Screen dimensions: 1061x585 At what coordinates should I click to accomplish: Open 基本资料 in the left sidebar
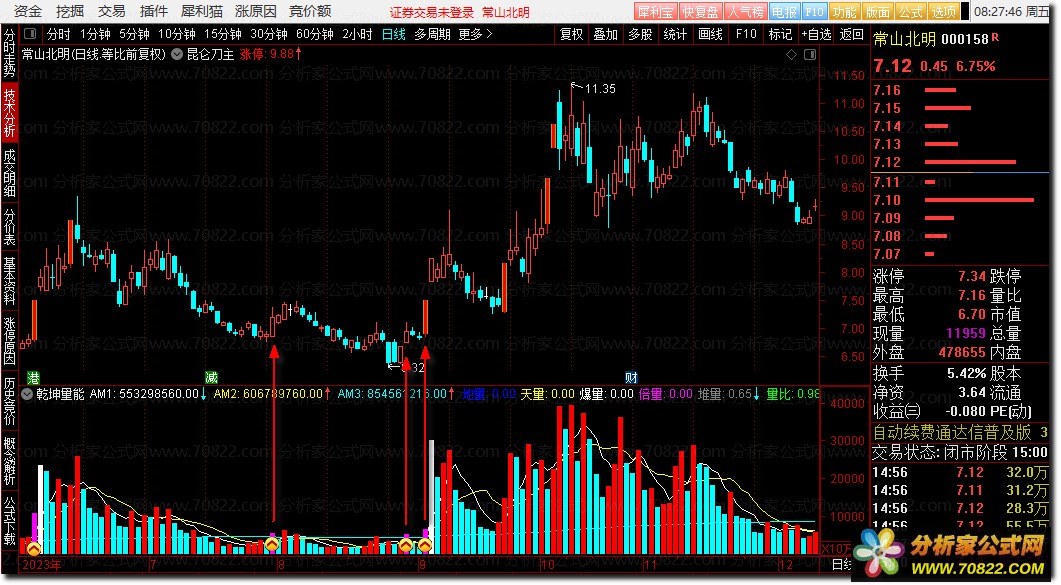9,281
